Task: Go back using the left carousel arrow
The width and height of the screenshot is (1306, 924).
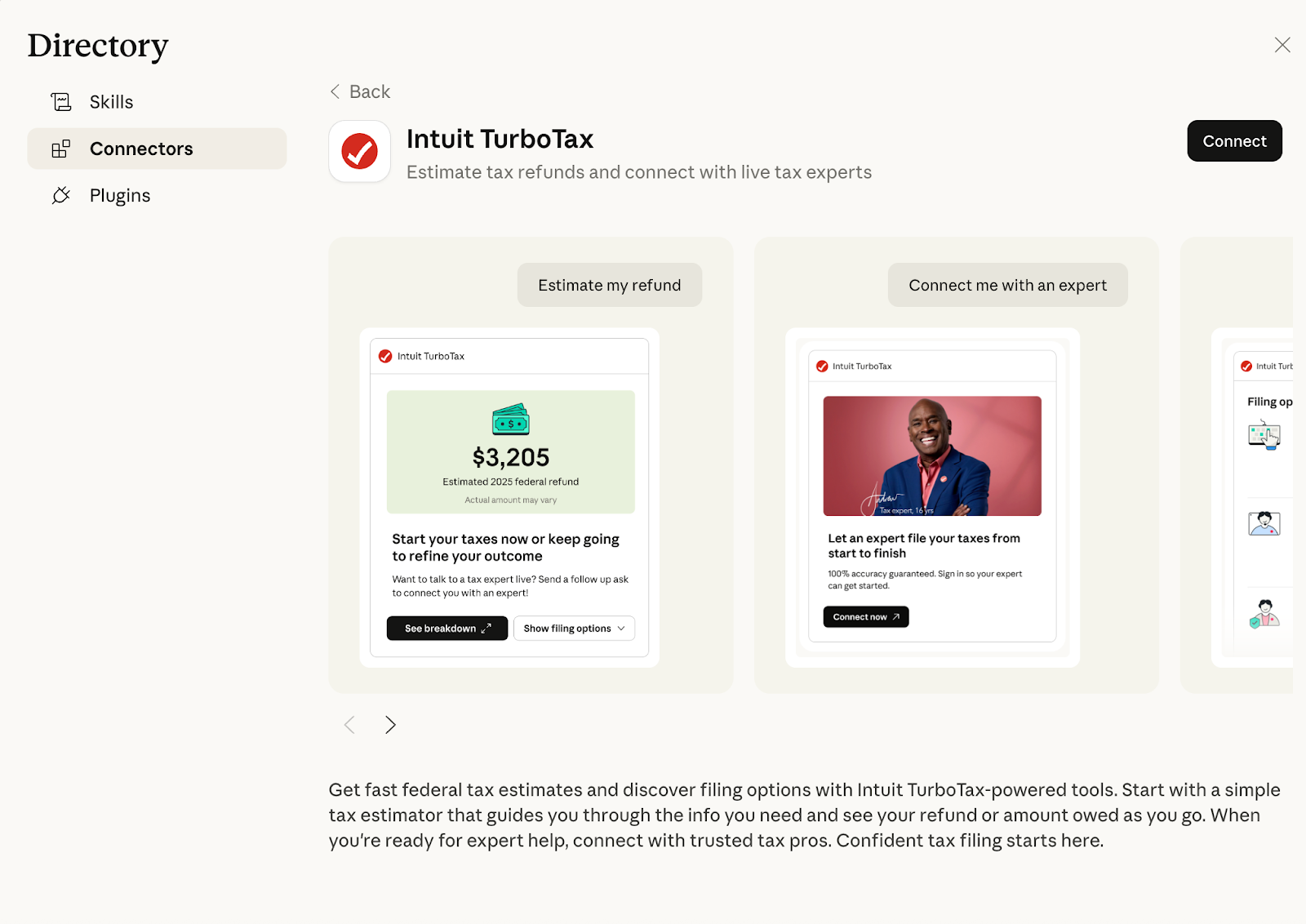Action: (349, 724)
